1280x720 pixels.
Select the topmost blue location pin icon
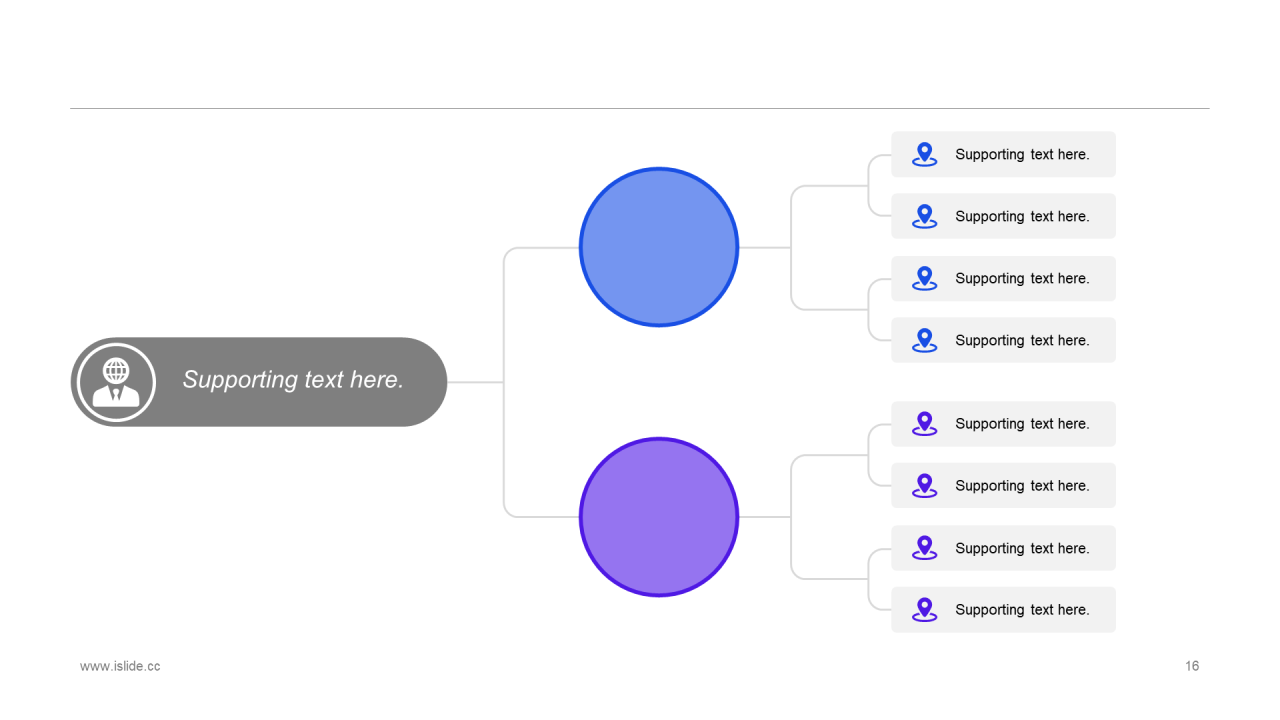[x=925, y=154]
